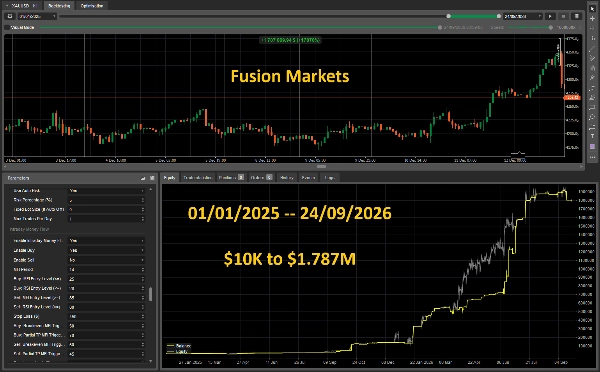Click the visual mode speed slider handle
Image resolution: width=600 pixels, height=372 pixels.
[x=551, y=28]
